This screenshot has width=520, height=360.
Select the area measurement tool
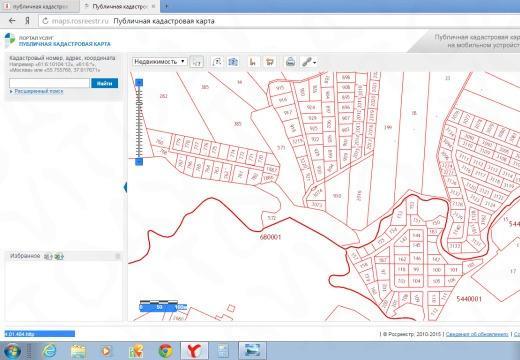click(x=270, y=62)
